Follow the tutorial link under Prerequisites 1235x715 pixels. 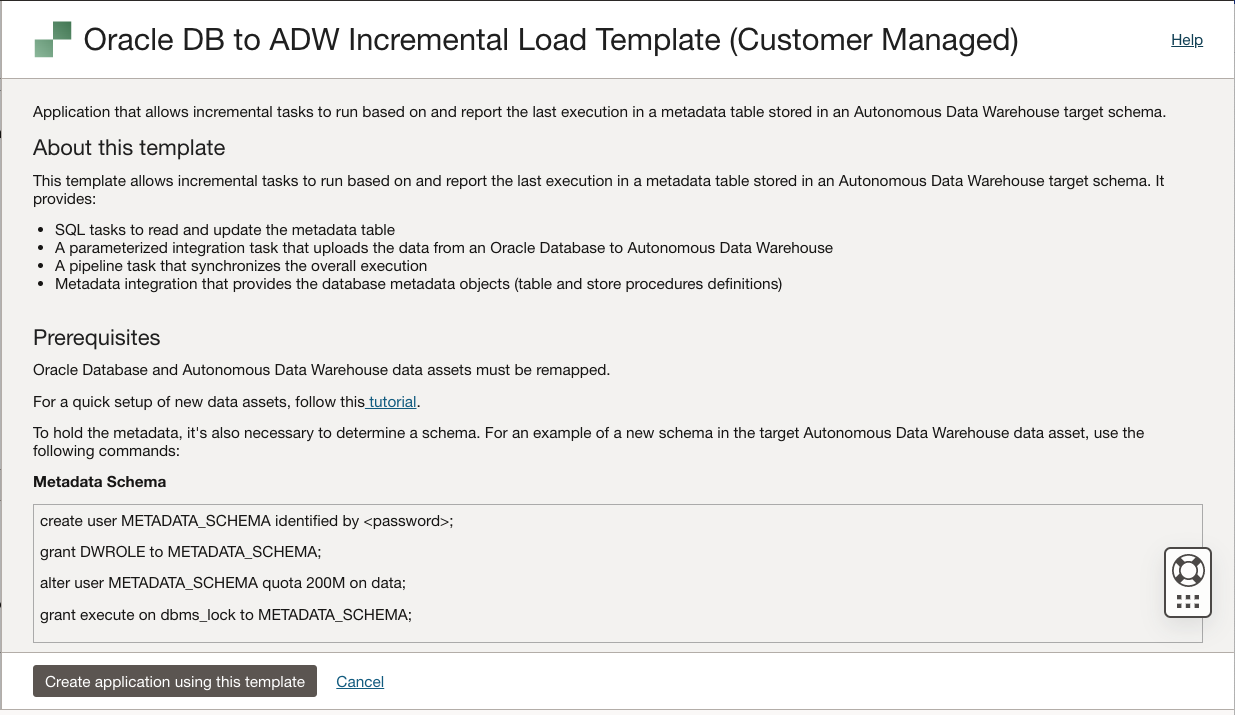390,401
